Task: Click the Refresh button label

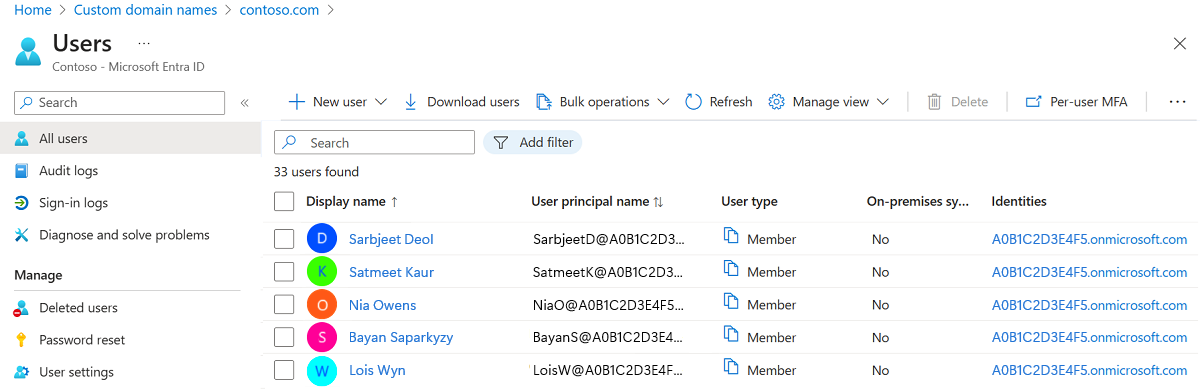Action: point(731,102)
